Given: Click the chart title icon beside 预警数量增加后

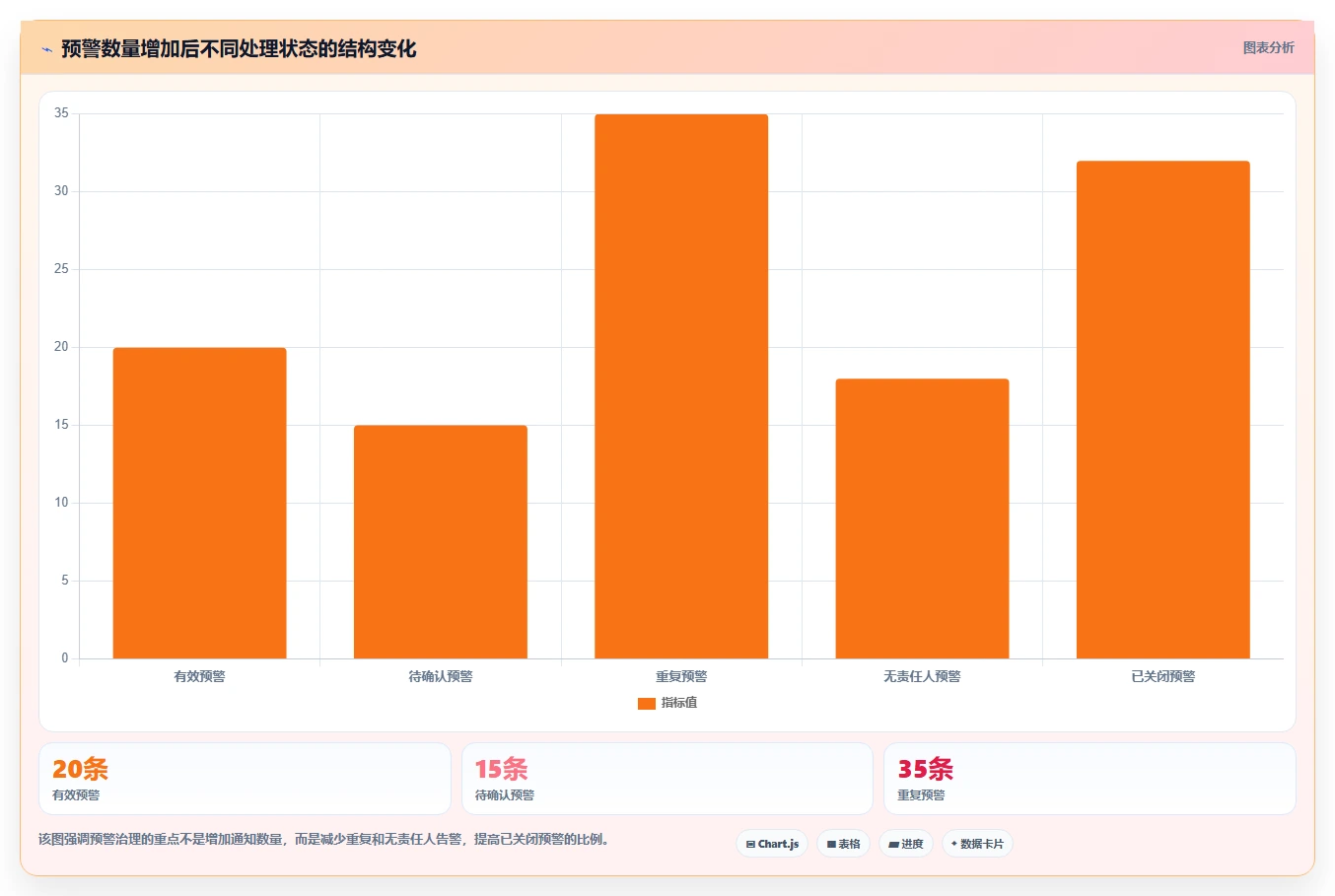Looking at the screenshot, I should pyautogui.click(x=46, y=48).
